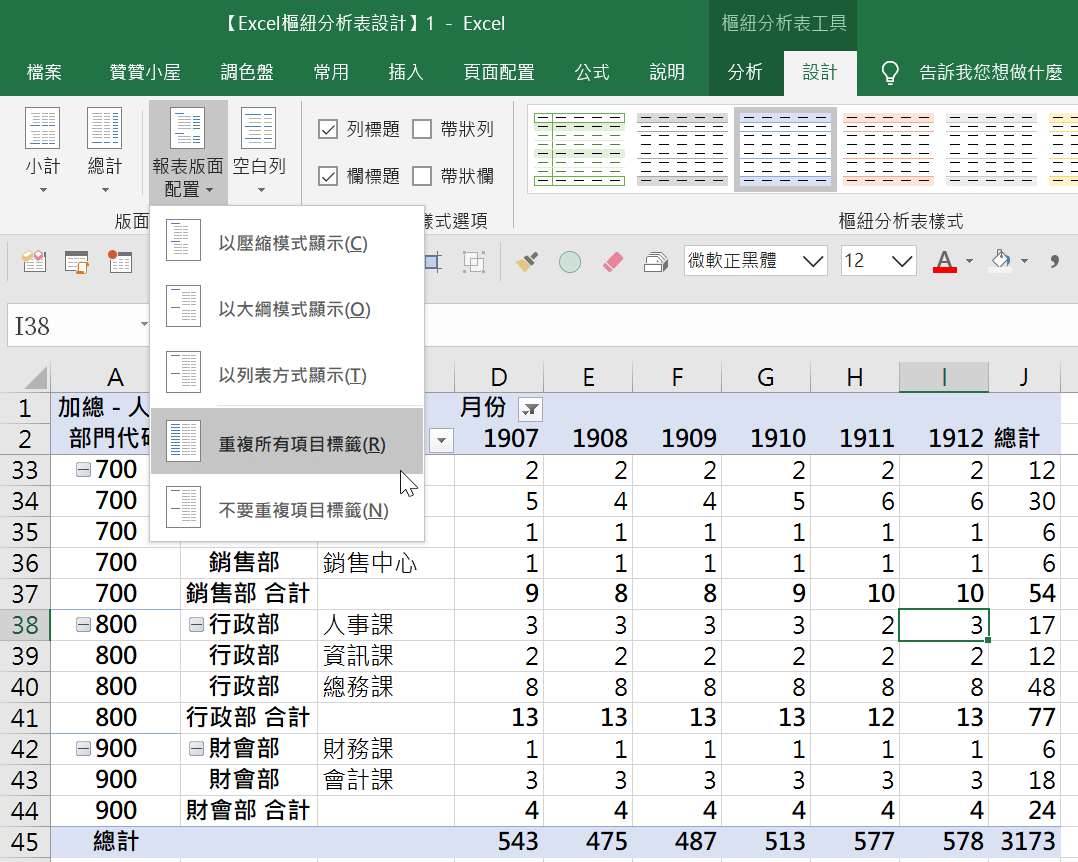
Task: Click the comma style icon
Action: pos(1054,261)
